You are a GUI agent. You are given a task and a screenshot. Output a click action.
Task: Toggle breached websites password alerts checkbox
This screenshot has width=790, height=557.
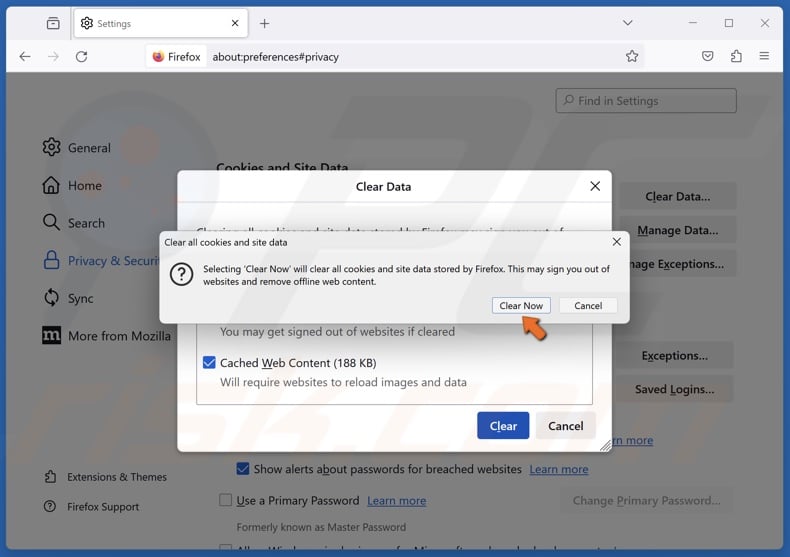[x=243, y=469]
